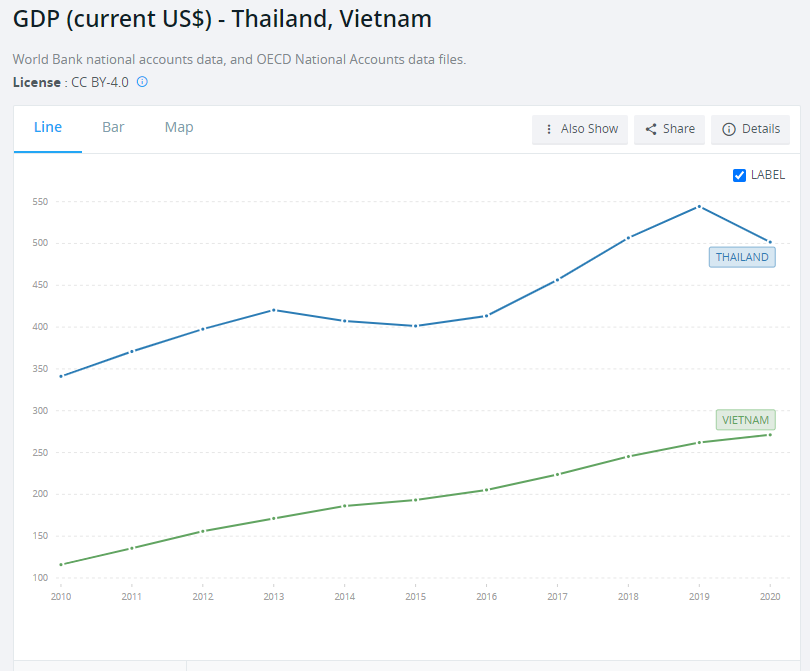The width and height of the screenshot is (810, 671).
Task: Click Vietnam's 2010 data point
Action: (x=61, y=565)
